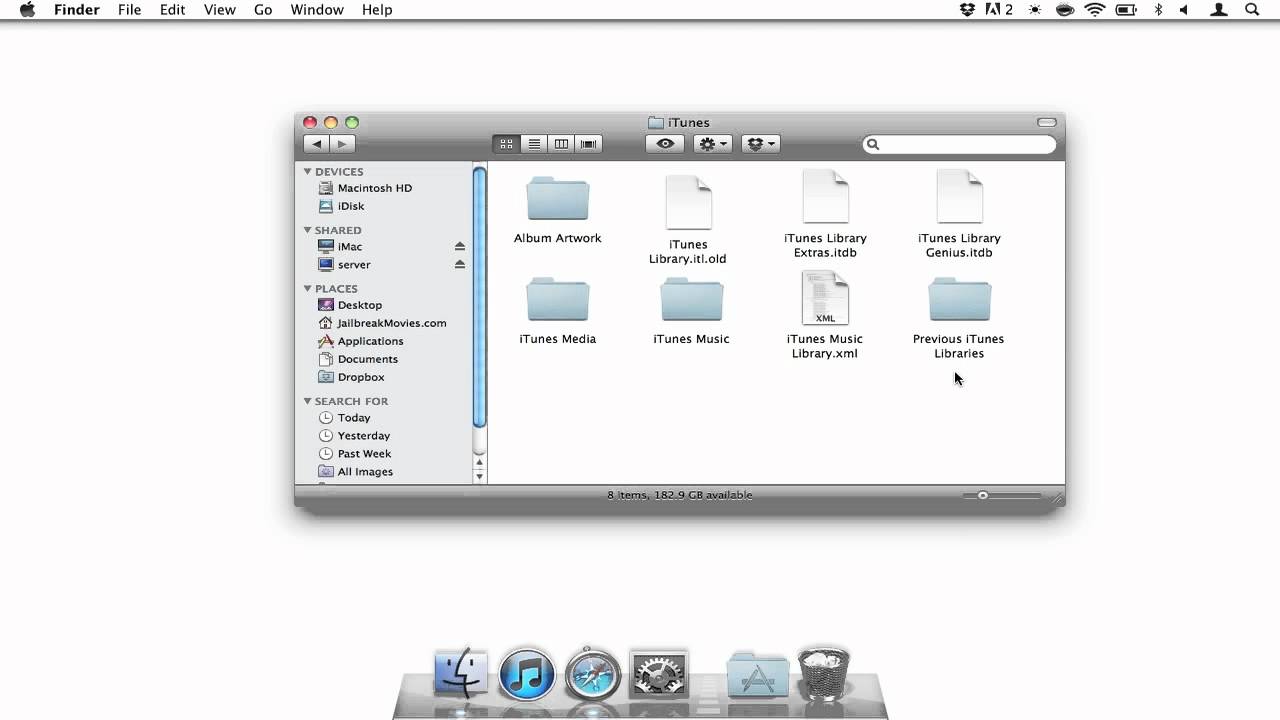Screen dimensions: 1280x720
Task: Click the sidebar scroll up arrow
Action: coord(480,462)
